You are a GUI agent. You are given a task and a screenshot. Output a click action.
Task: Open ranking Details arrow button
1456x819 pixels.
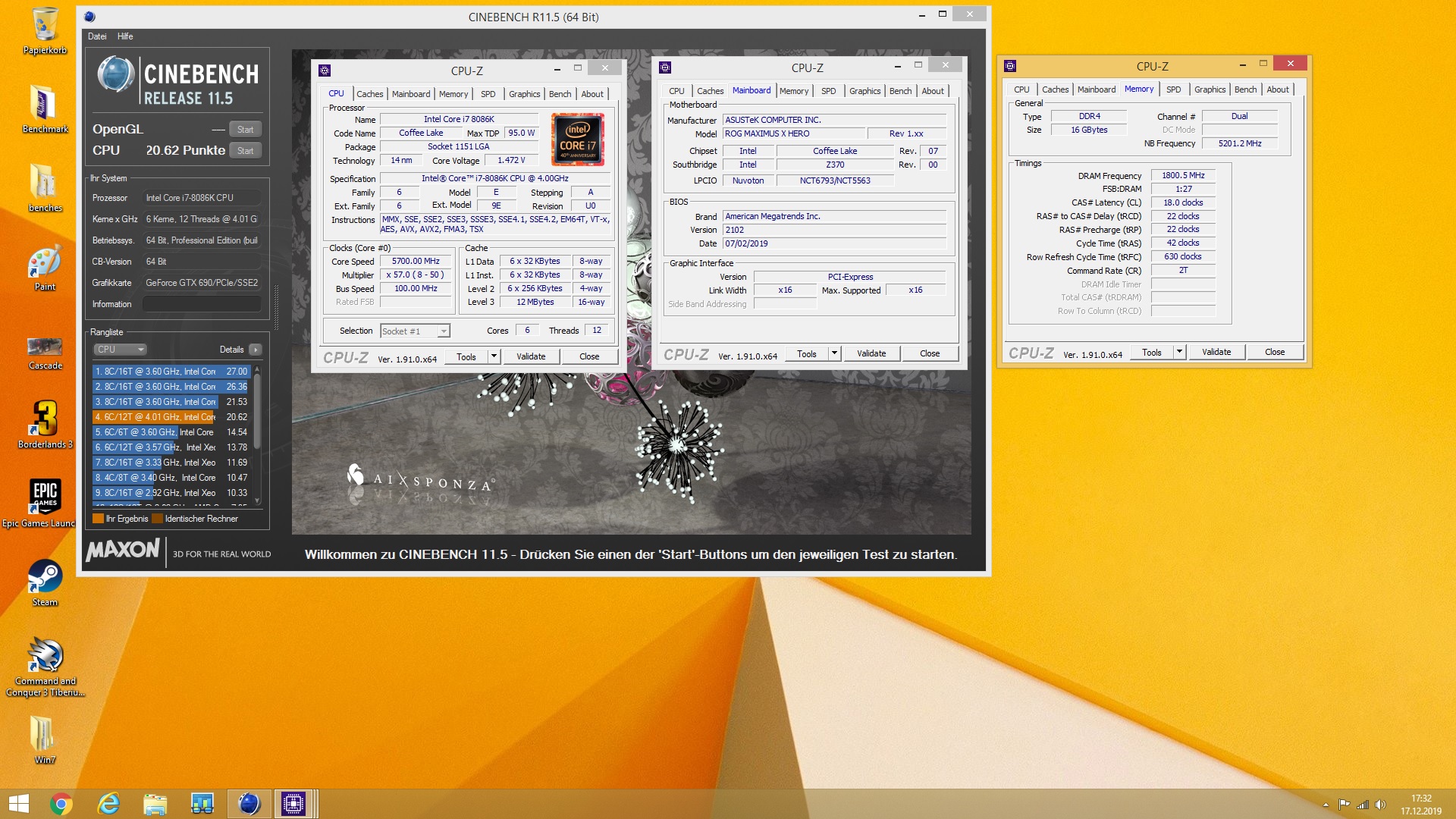256,350
